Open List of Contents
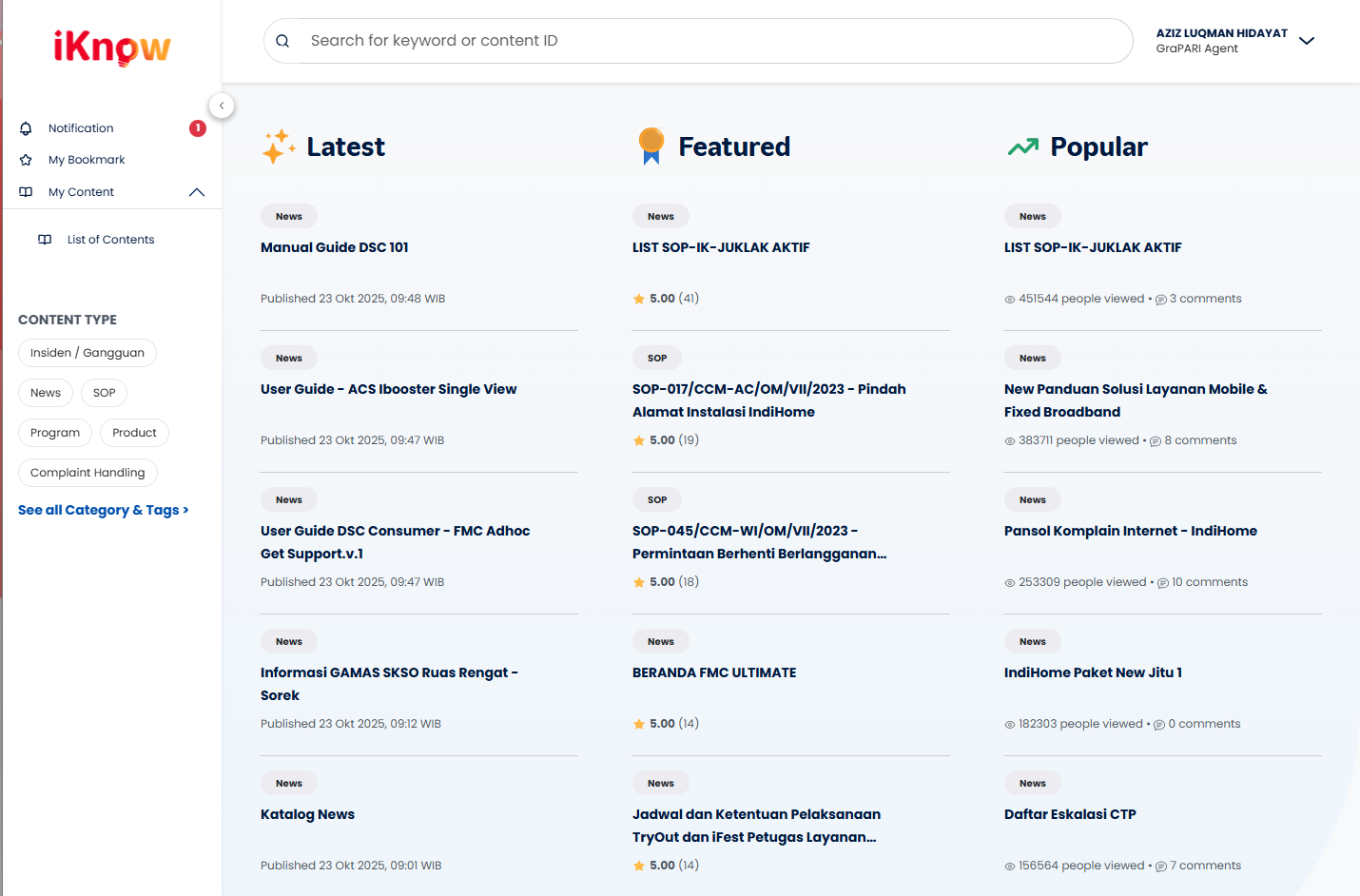The width and height of the screenshot is (1360, 896). point(110,240)
